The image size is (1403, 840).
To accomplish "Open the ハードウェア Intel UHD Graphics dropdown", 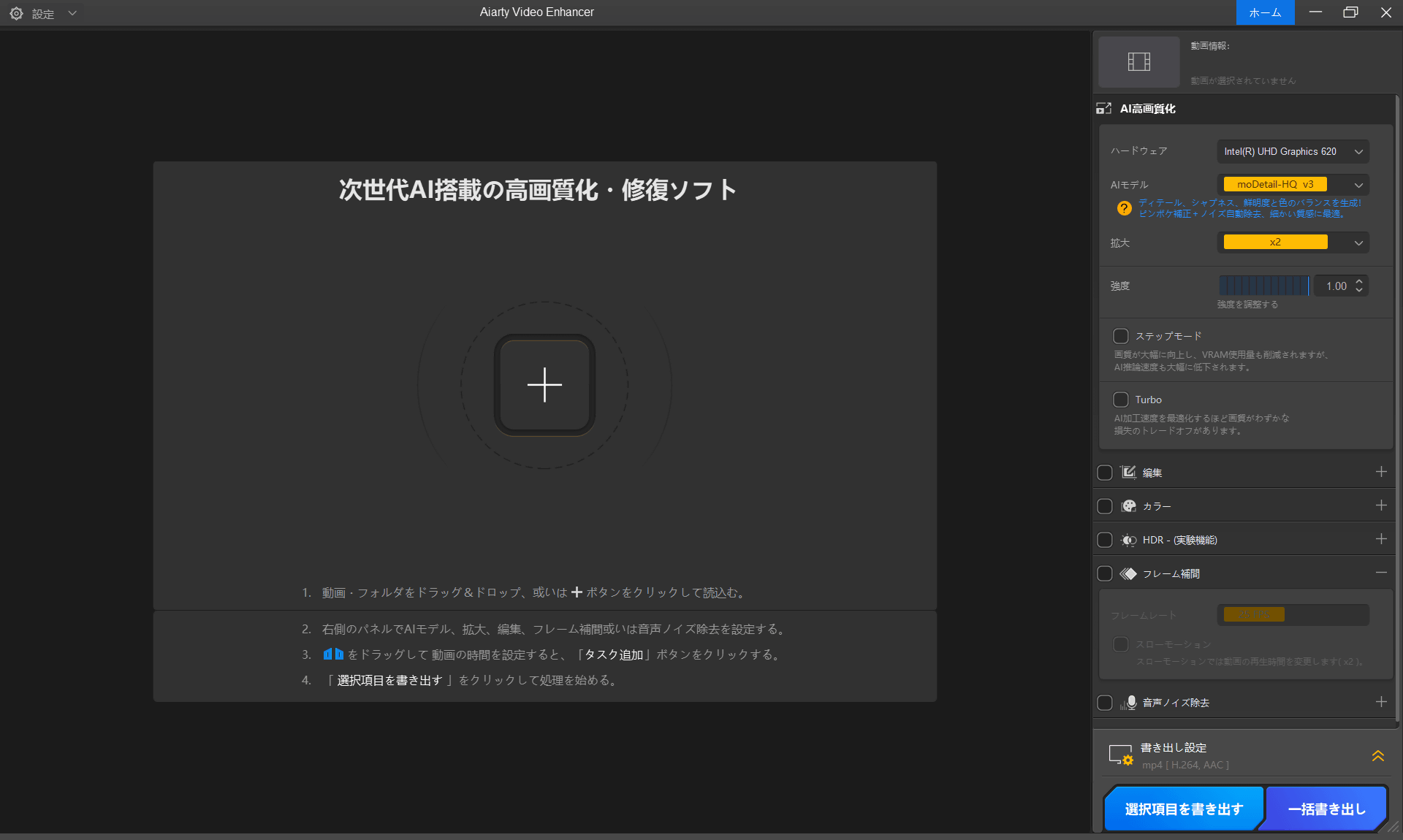I will 1292,152.
